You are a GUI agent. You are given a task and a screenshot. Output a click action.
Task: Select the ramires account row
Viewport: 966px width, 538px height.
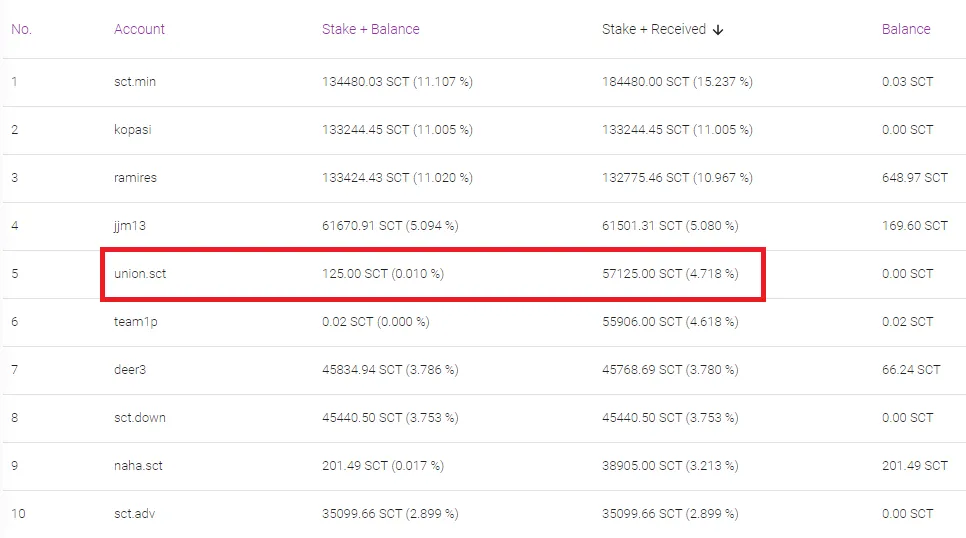[135, 177]
